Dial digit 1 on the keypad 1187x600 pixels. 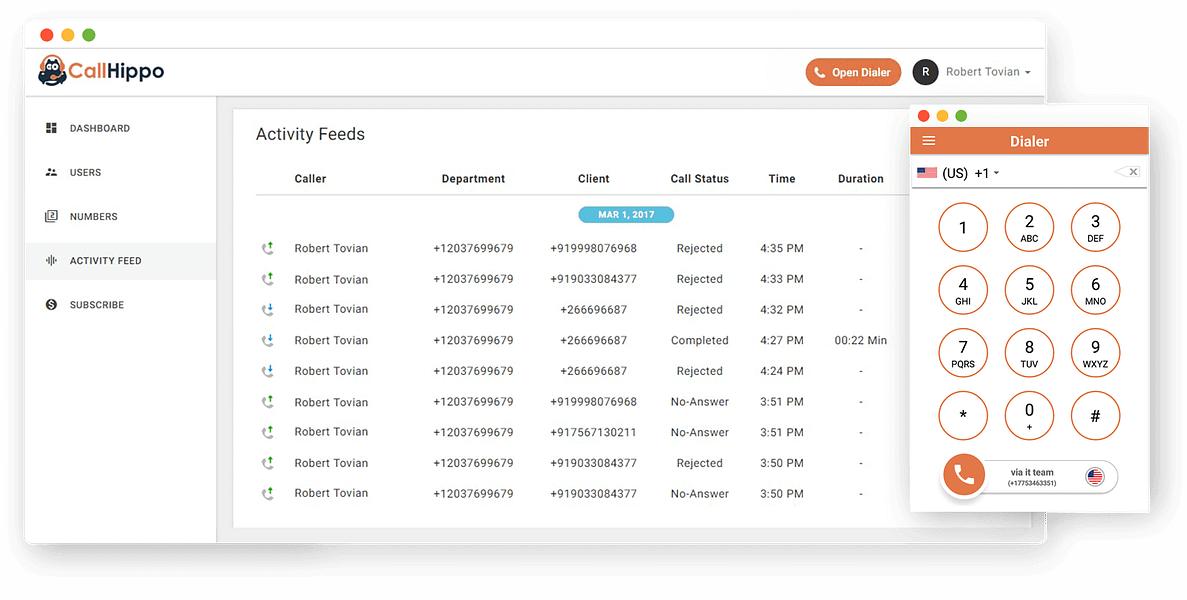(963, 227)
